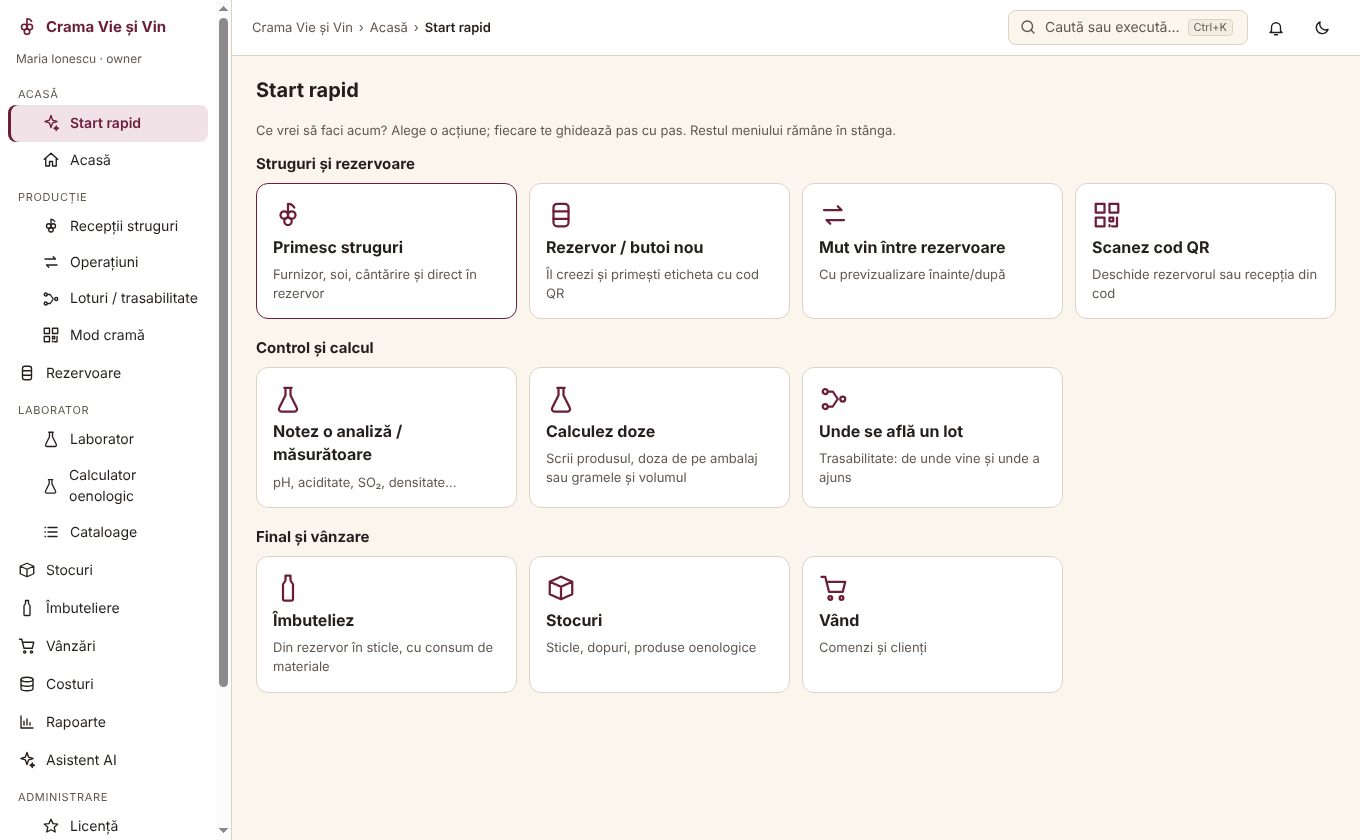Click the grape logo beside Crama Vie și Vin
Image resolution: width=1360 pixels, height=840 pixels.
[x=27, y=27]
